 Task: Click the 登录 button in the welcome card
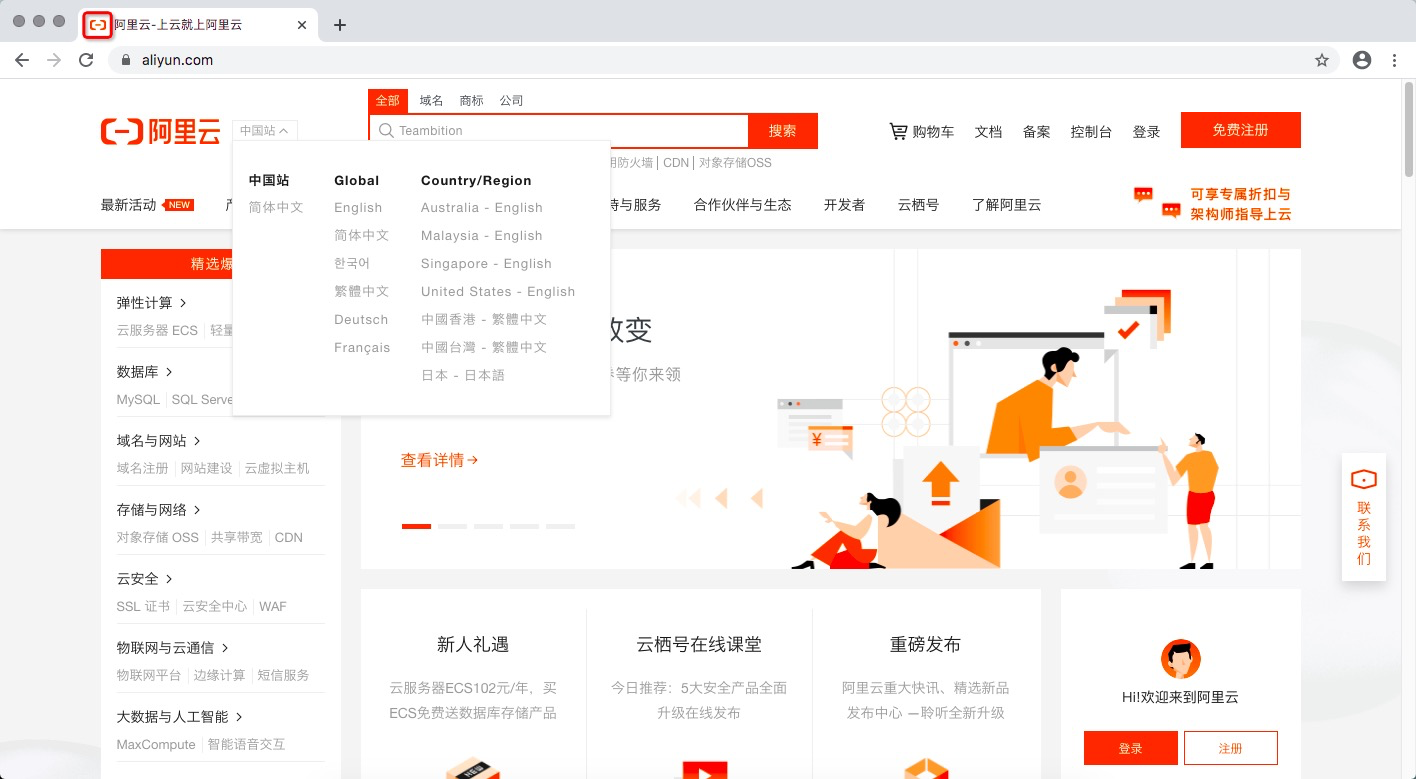tap(1130, 748)
